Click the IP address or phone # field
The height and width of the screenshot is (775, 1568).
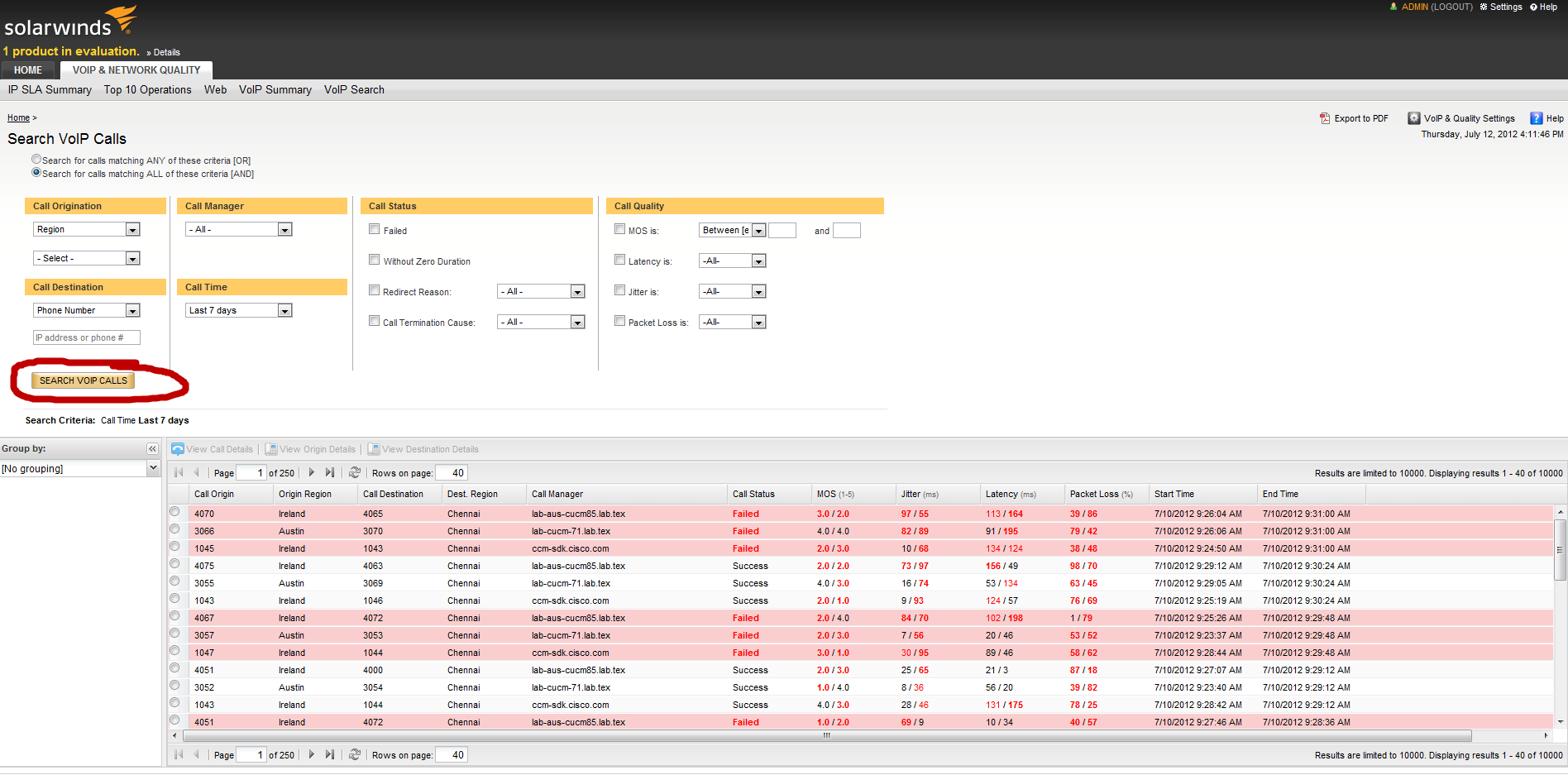87,337
